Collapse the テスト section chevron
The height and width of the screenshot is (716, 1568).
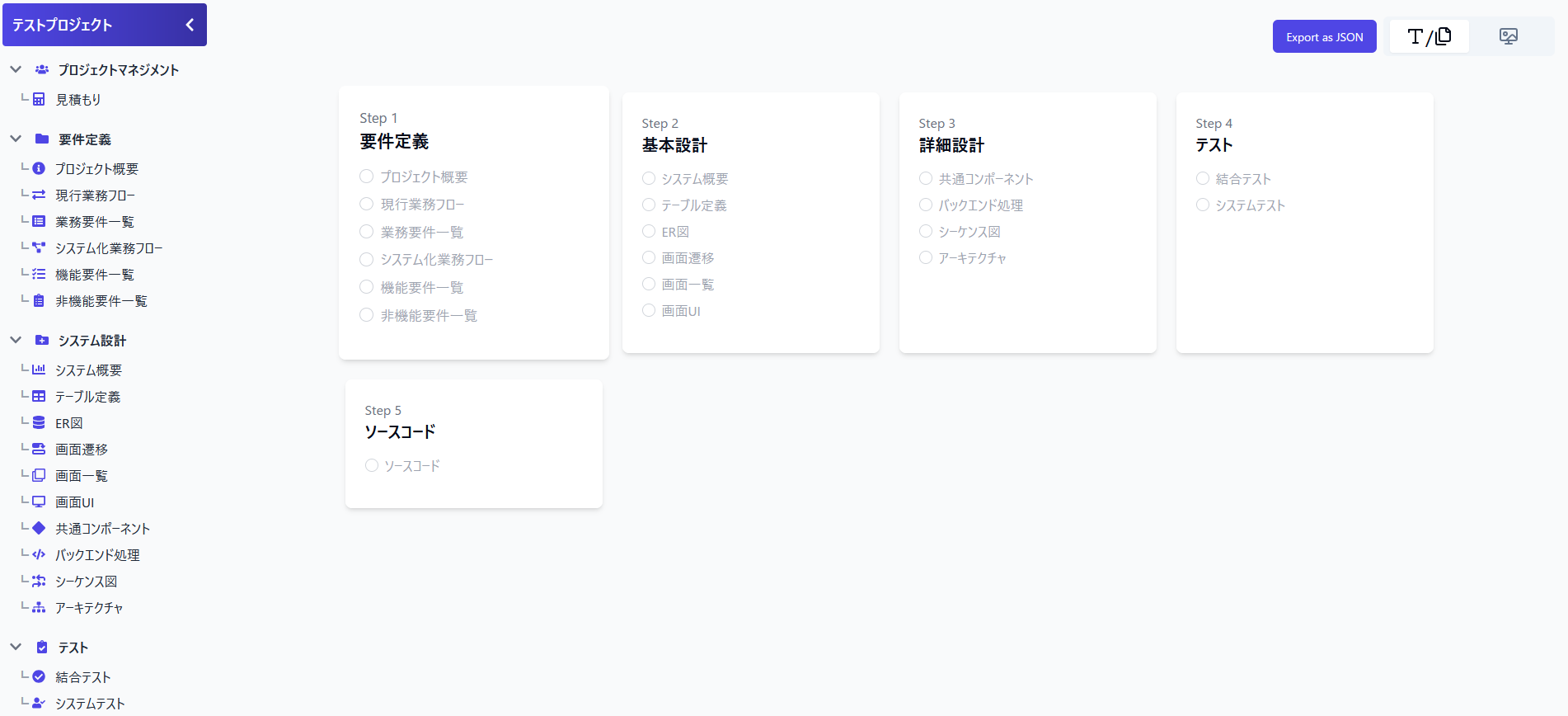coord(16,647)
